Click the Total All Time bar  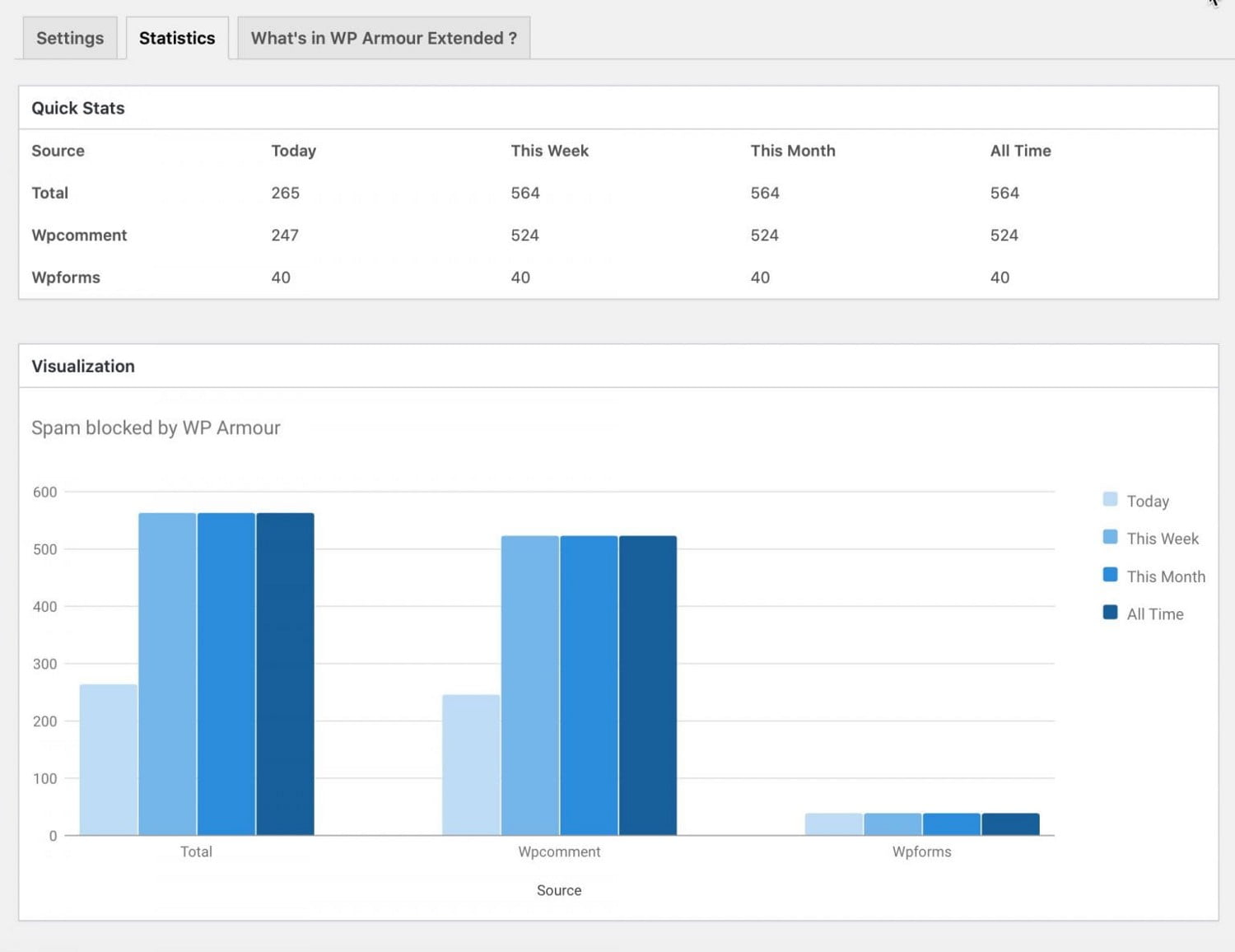click(x=285, y=674)
